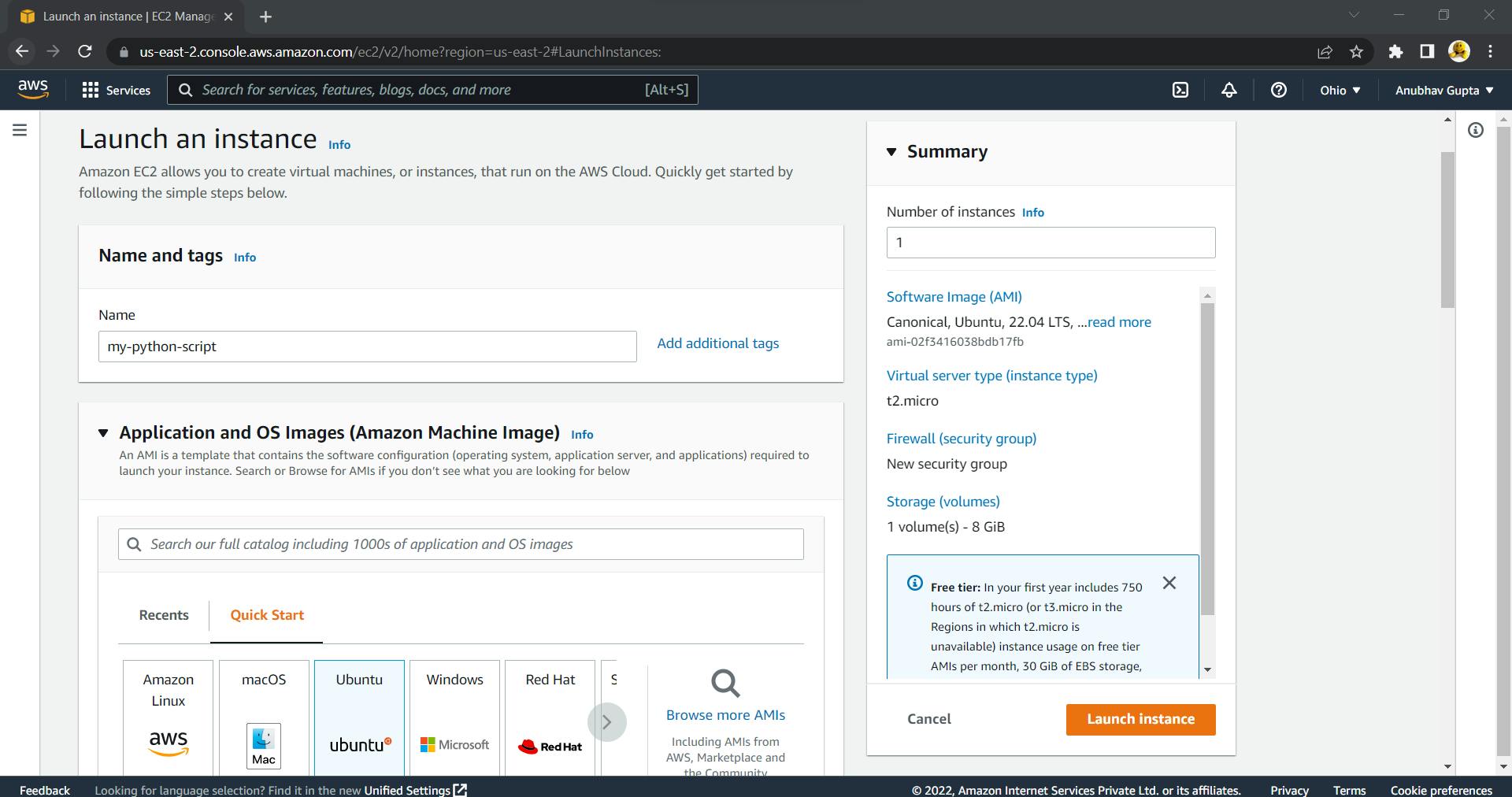Image resolution: width=1512 pixels, height=797 pixels.
Task: Open the Privacy footer link
Action: (1289, 790)
